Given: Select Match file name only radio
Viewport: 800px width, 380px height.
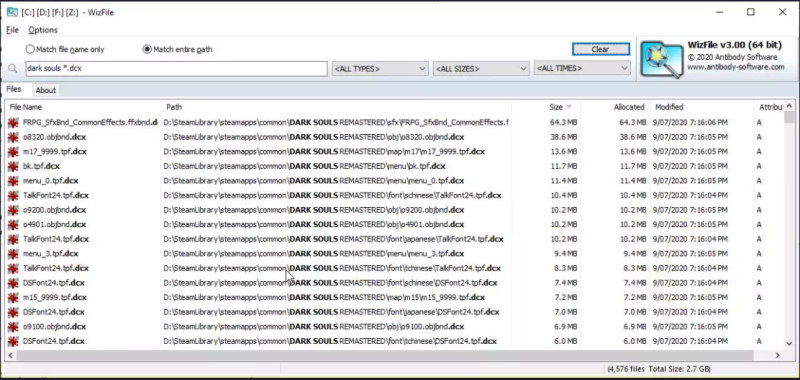Looking at the screenshot, I should 30,49.
